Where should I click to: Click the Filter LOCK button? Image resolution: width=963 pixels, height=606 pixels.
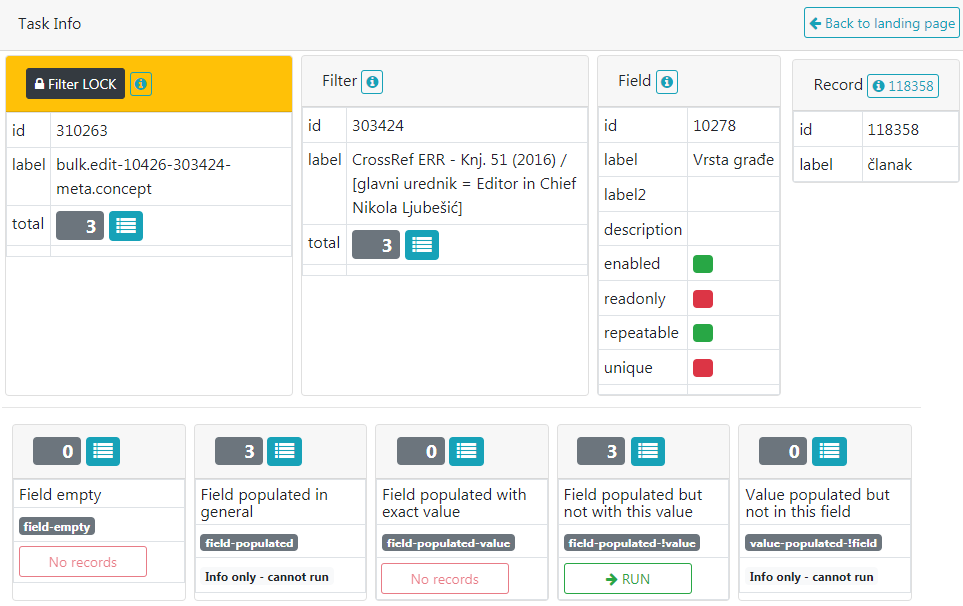pos(75,84)
